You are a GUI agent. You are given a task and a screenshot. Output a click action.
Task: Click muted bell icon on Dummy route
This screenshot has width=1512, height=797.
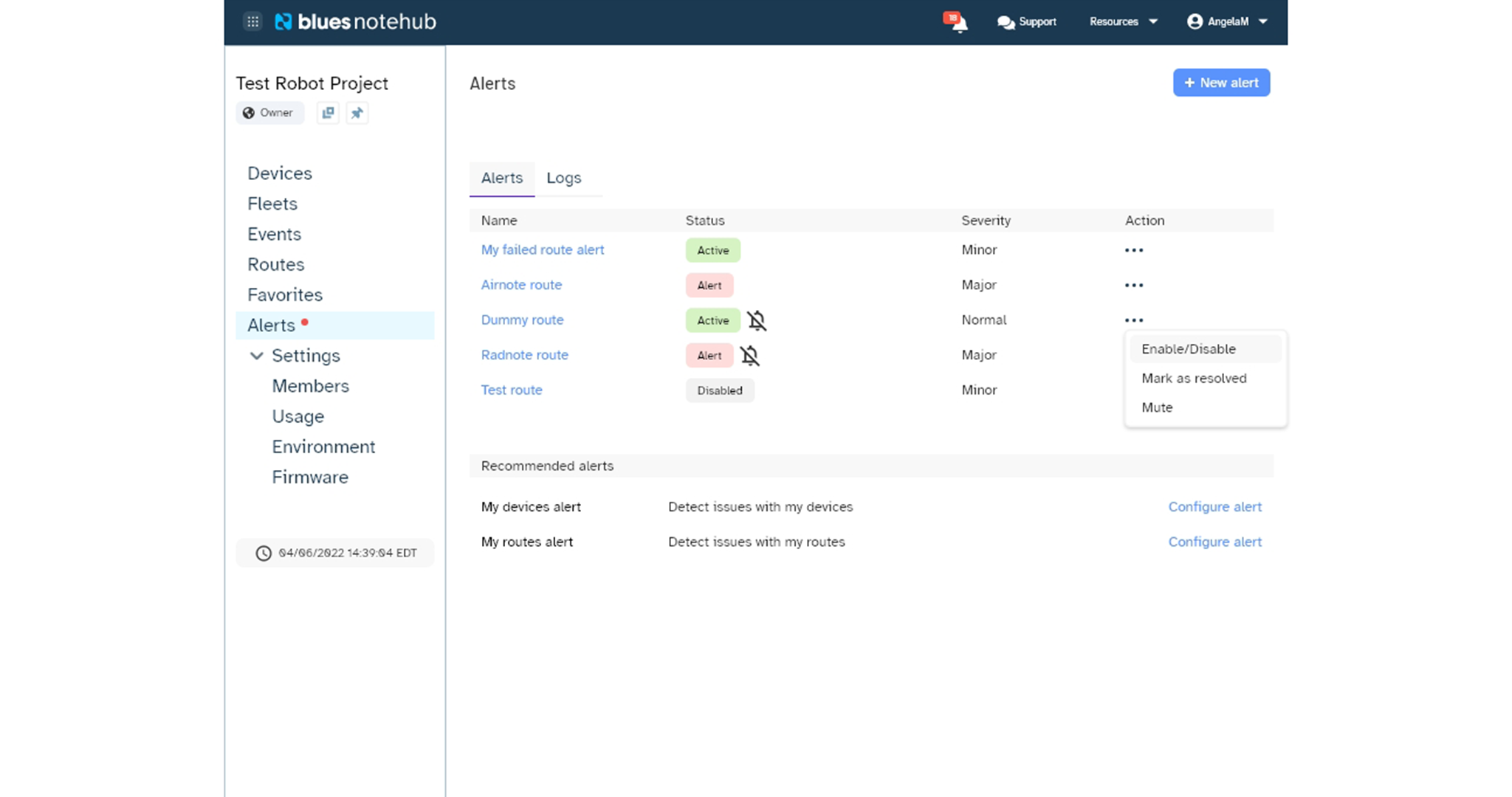(757, 320)
